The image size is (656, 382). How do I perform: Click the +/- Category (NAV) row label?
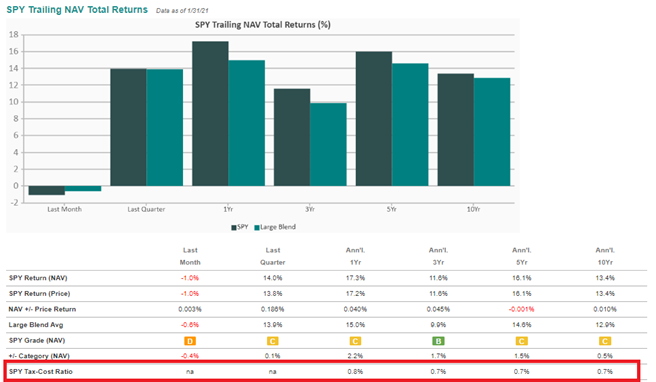(39, 356)
